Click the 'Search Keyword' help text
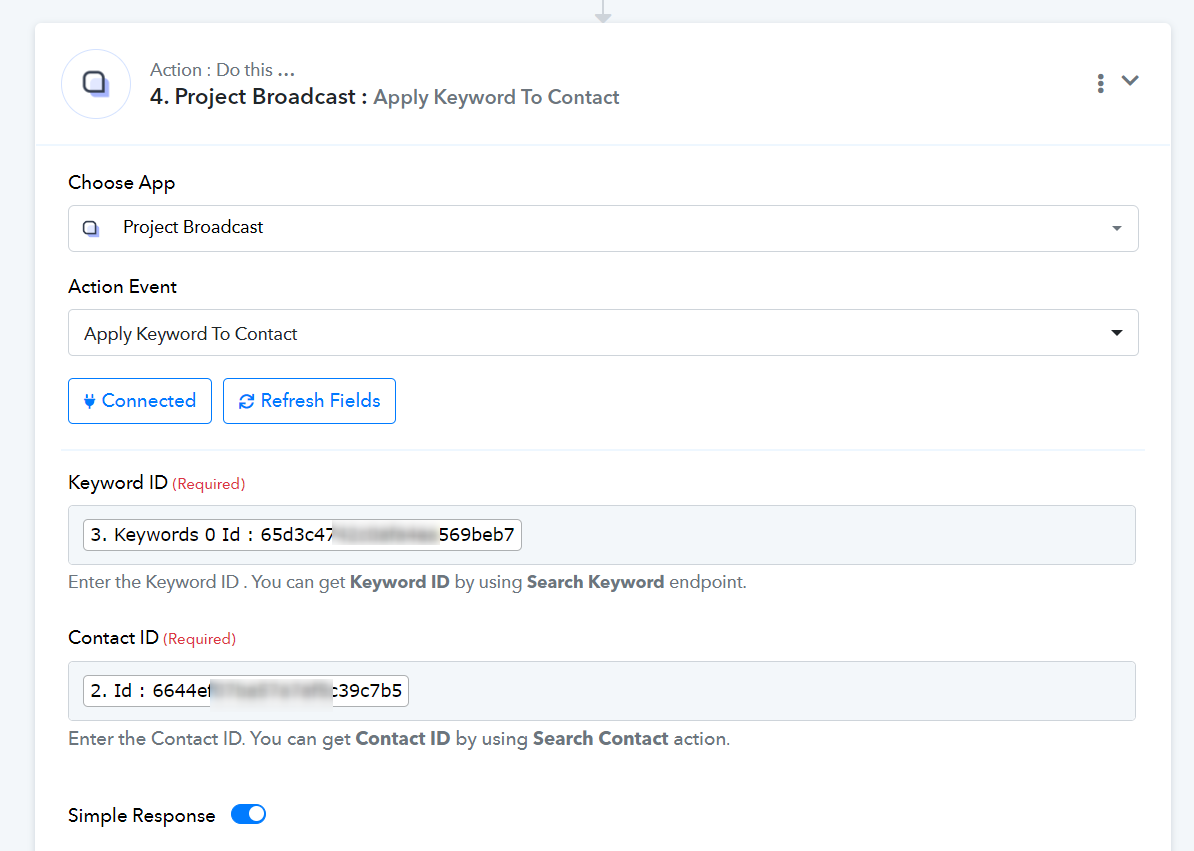Viewport: 1194px width, 851px height. point(595,582)
